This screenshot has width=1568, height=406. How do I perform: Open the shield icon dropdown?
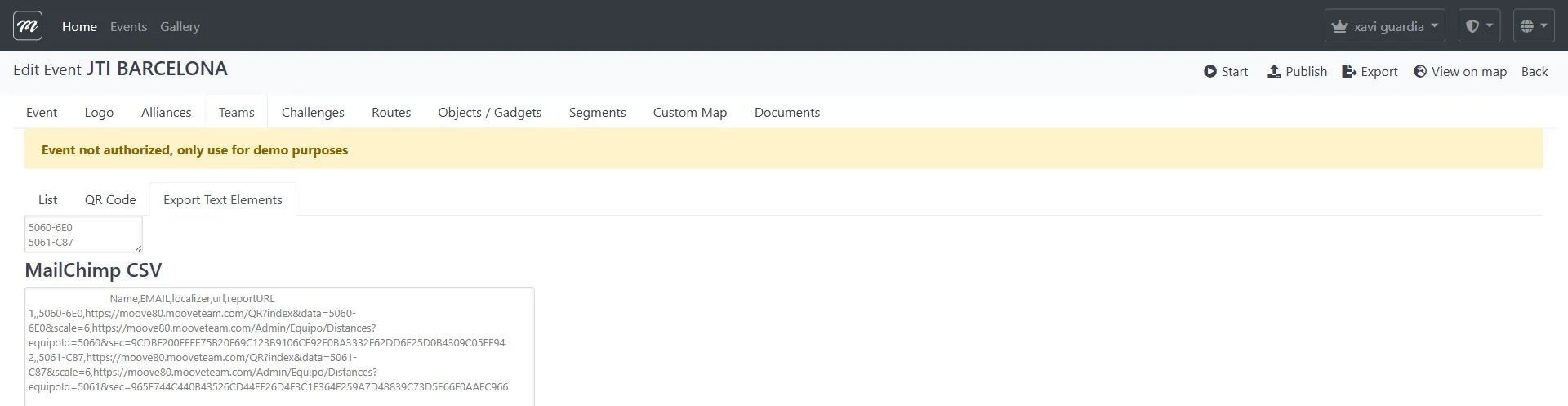[x=1479, y=26]
